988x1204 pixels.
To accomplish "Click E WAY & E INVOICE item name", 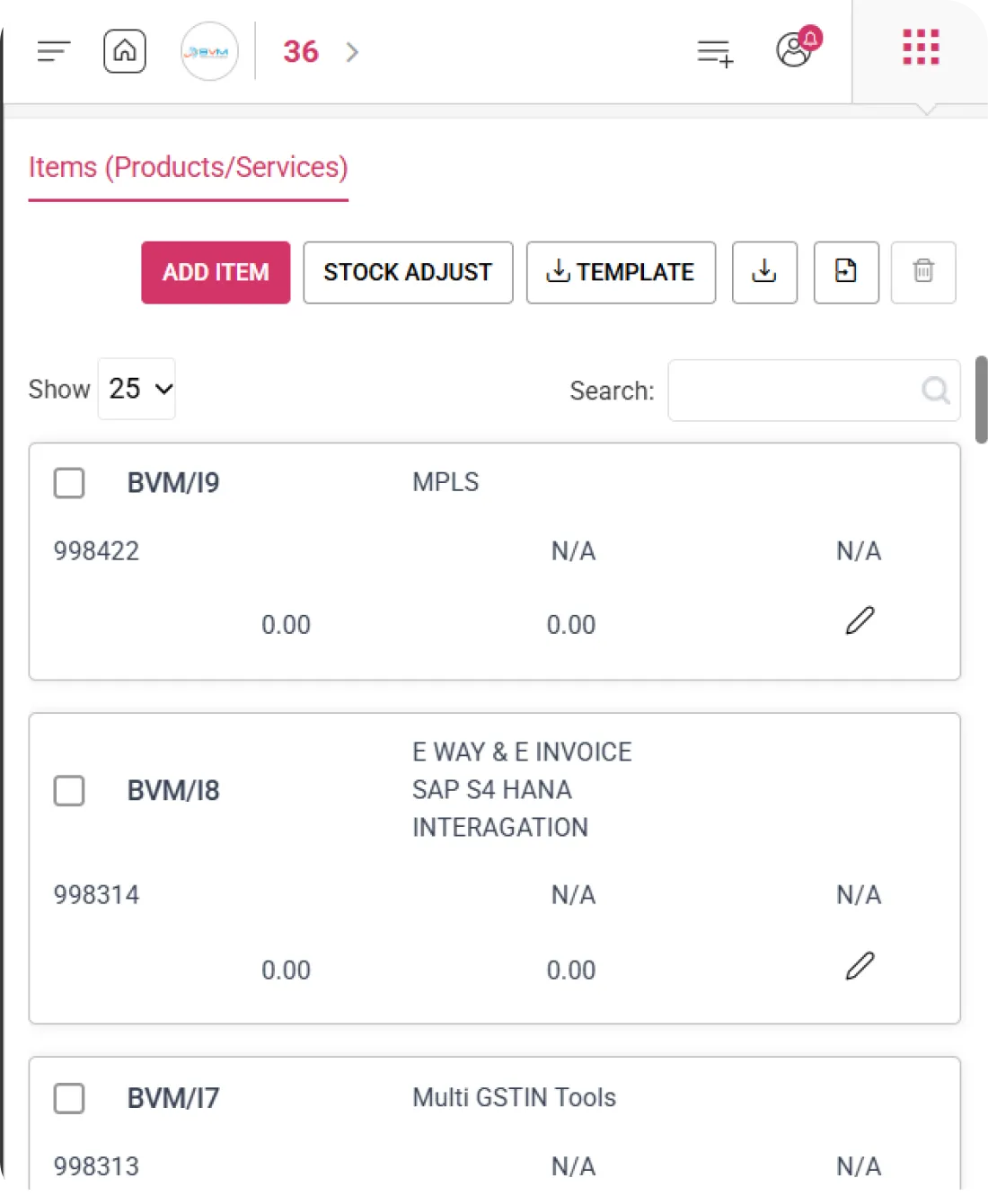I will 522,789.
